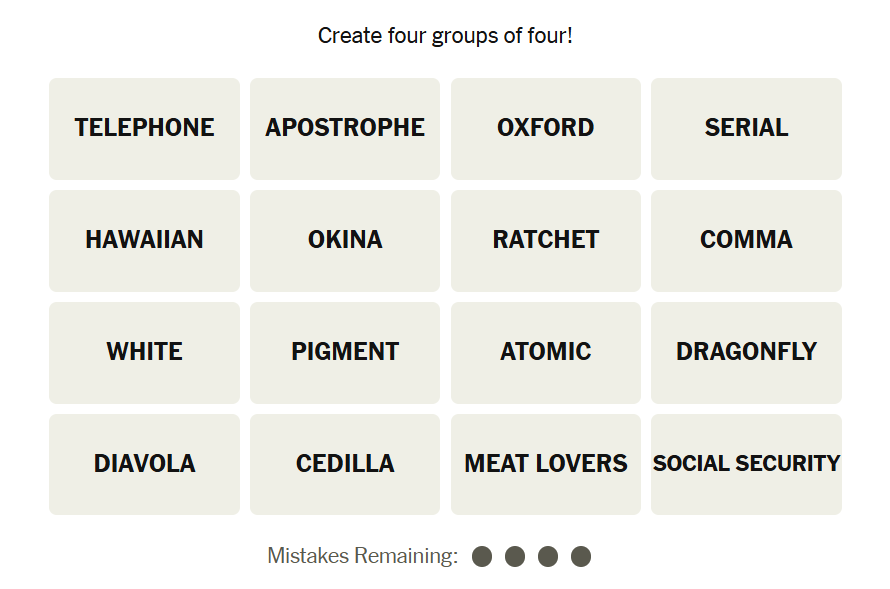Choose the RATCHET tile
Screen dimensions: 890x589
click(x=545, y=241)
